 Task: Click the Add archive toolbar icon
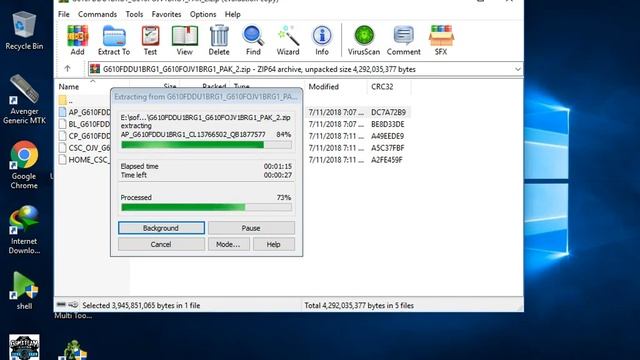pyautogui.click(x=77, y=40)
